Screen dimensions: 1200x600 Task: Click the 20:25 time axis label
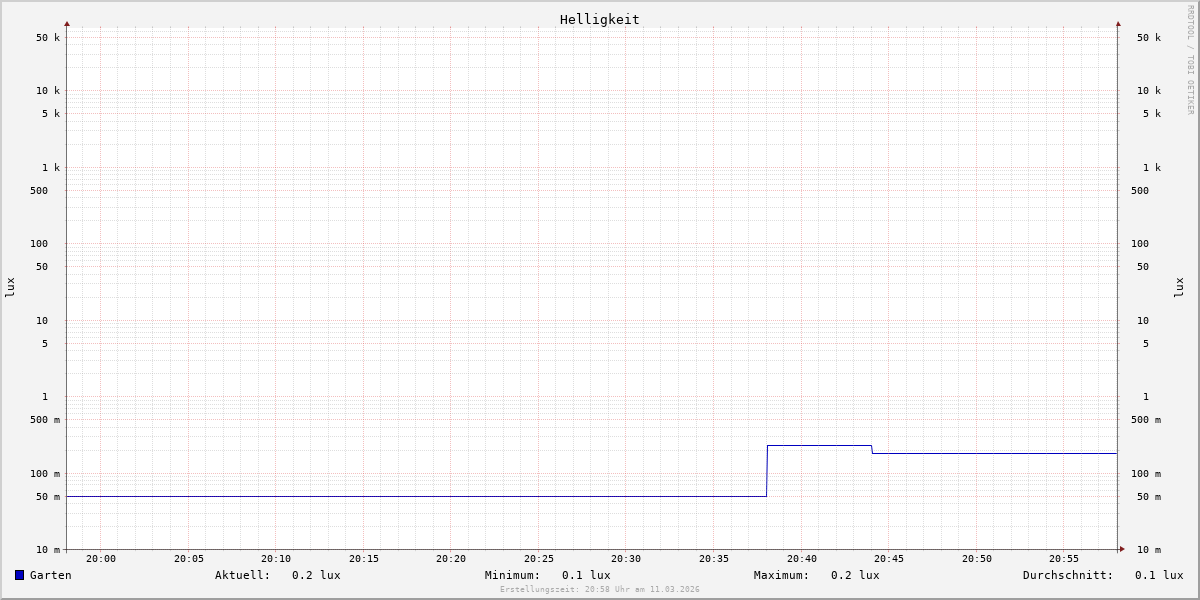(x=539, y=559)
